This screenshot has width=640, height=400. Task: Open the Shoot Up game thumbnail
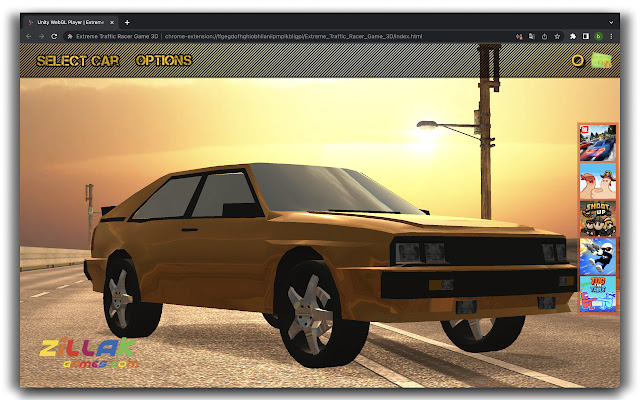tap(598, 219)
